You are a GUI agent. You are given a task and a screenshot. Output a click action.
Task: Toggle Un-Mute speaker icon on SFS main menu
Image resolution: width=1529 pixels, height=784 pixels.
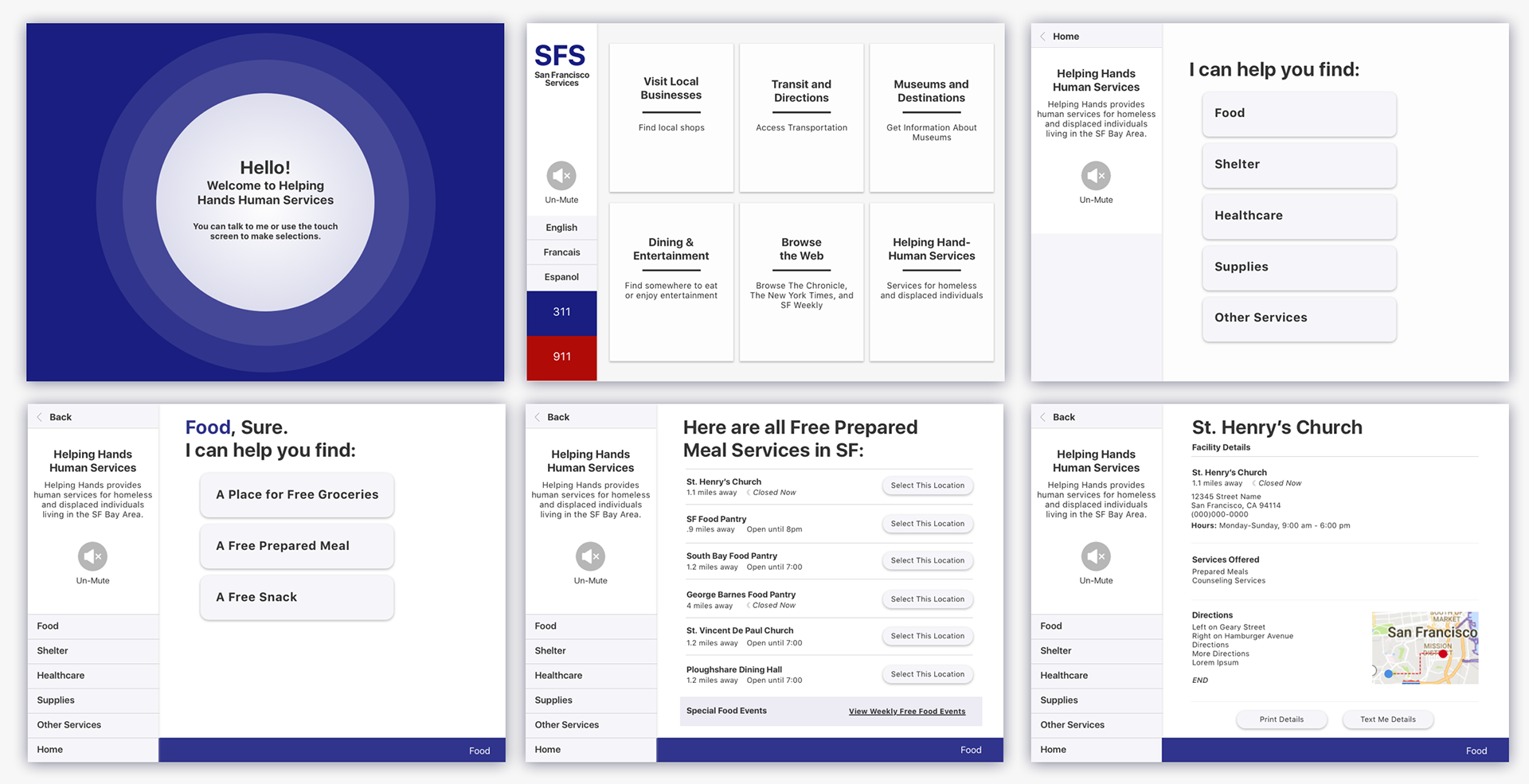point(561,176)
